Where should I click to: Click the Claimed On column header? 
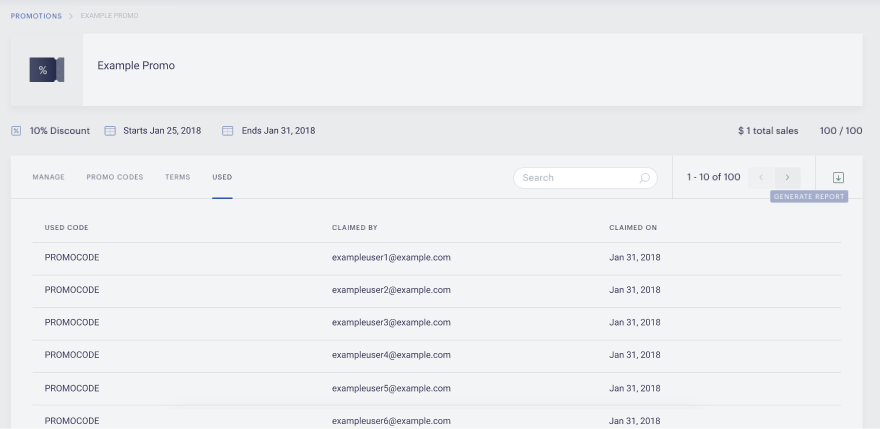tap(633, 227)
